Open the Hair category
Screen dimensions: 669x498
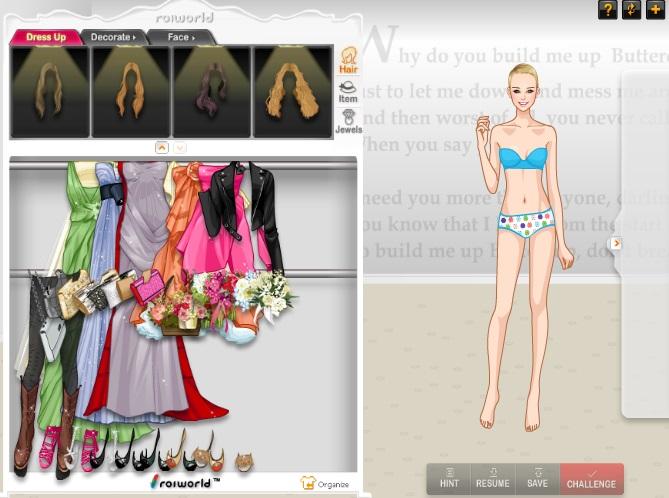[x=348, y=59]
